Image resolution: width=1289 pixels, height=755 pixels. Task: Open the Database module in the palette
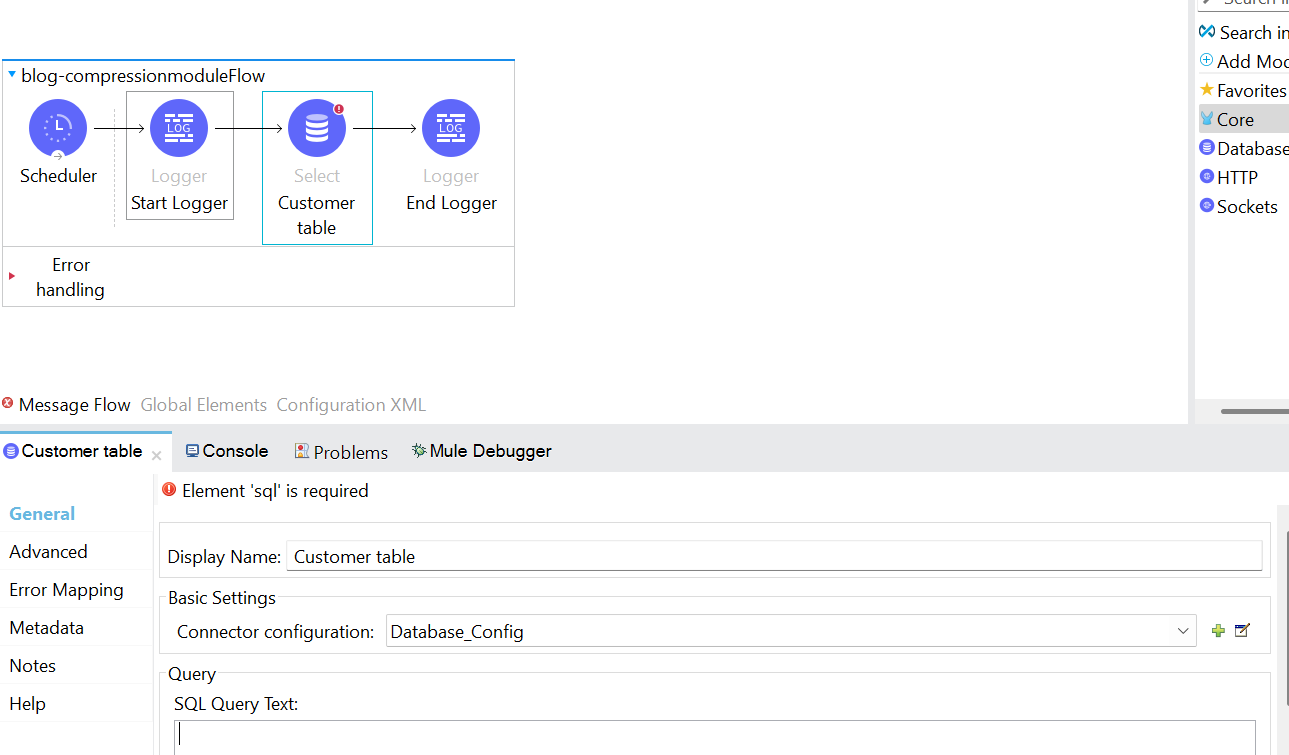pyautogui.click(x=1248, y=147)
